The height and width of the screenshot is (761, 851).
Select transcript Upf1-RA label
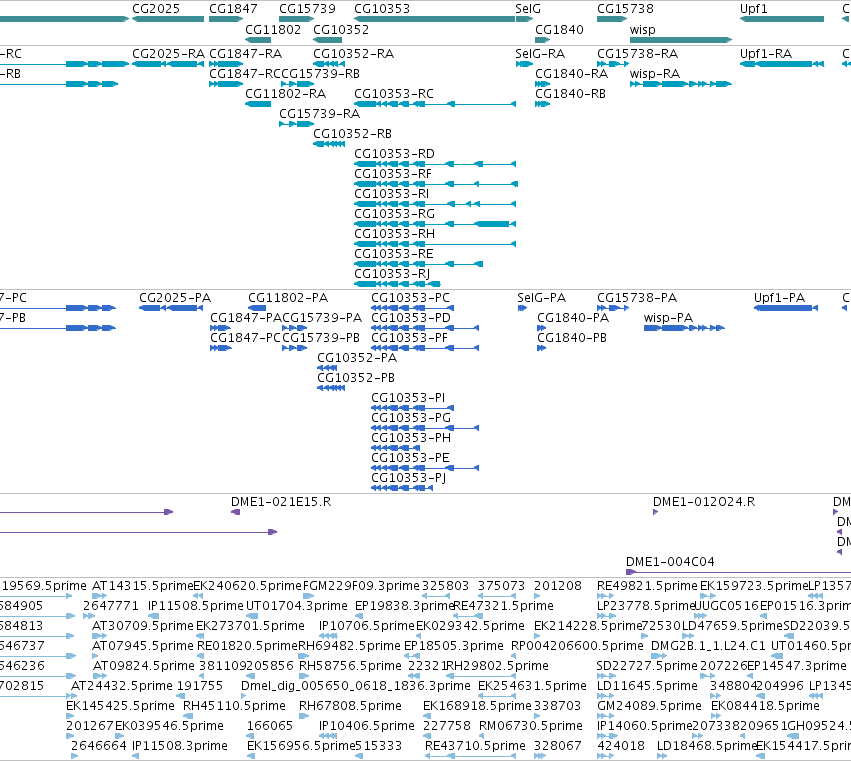[x=766, y=54]
